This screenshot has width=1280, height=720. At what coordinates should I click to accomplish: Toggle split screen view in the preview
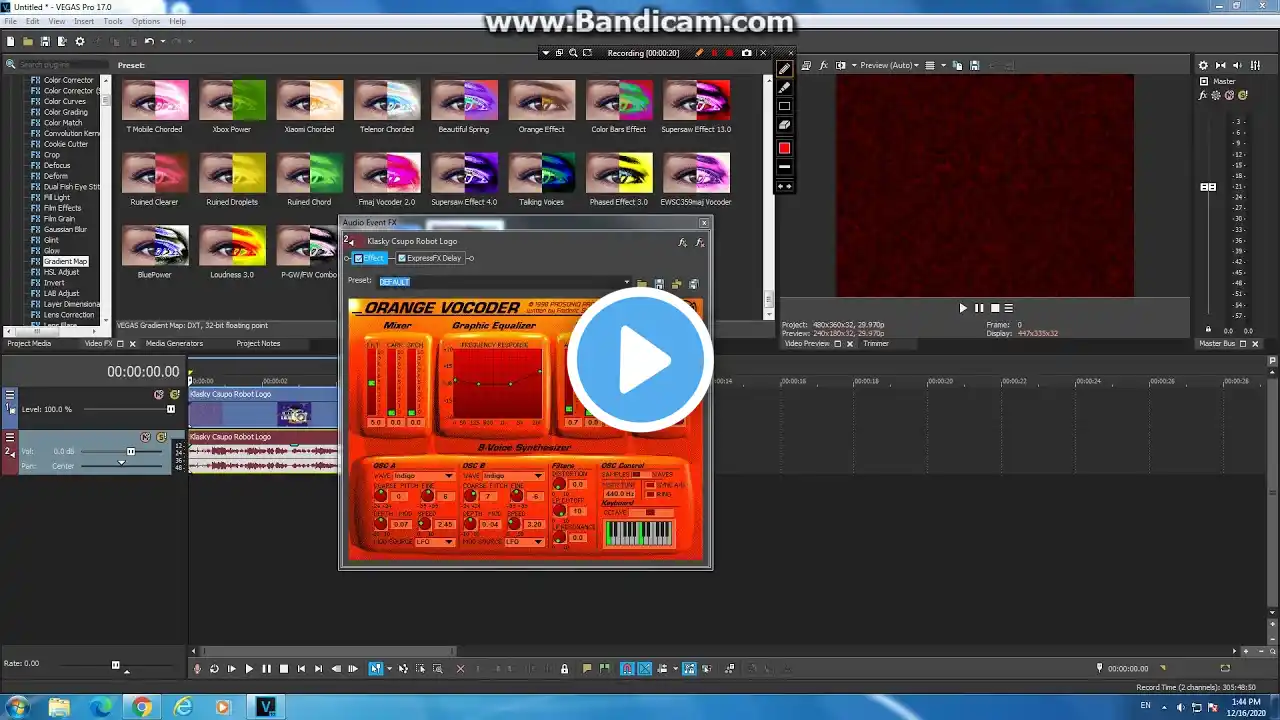[840, 65]
